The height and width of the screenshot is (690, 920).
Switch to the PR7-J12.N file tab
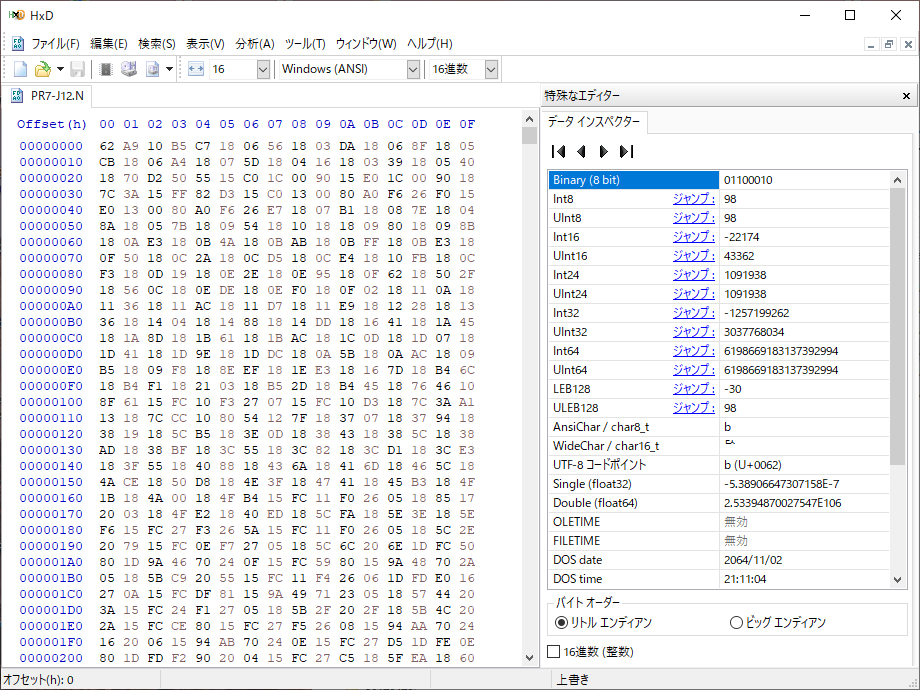tap(49, 96)
